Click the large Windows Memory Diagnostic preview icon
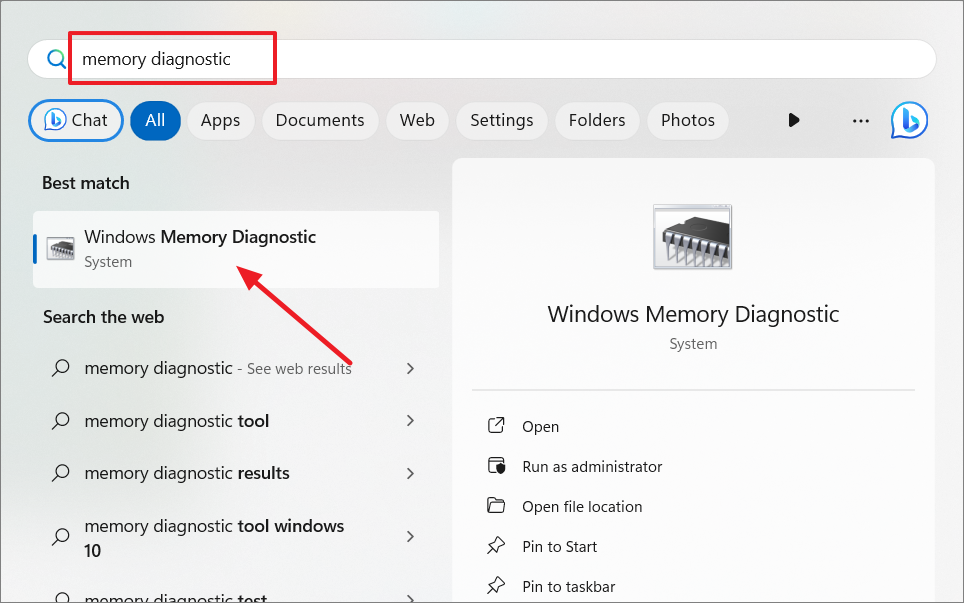Image resolution: width=964 pixels, height=603 pixels. pyautogui.click(x=692, y=237)
